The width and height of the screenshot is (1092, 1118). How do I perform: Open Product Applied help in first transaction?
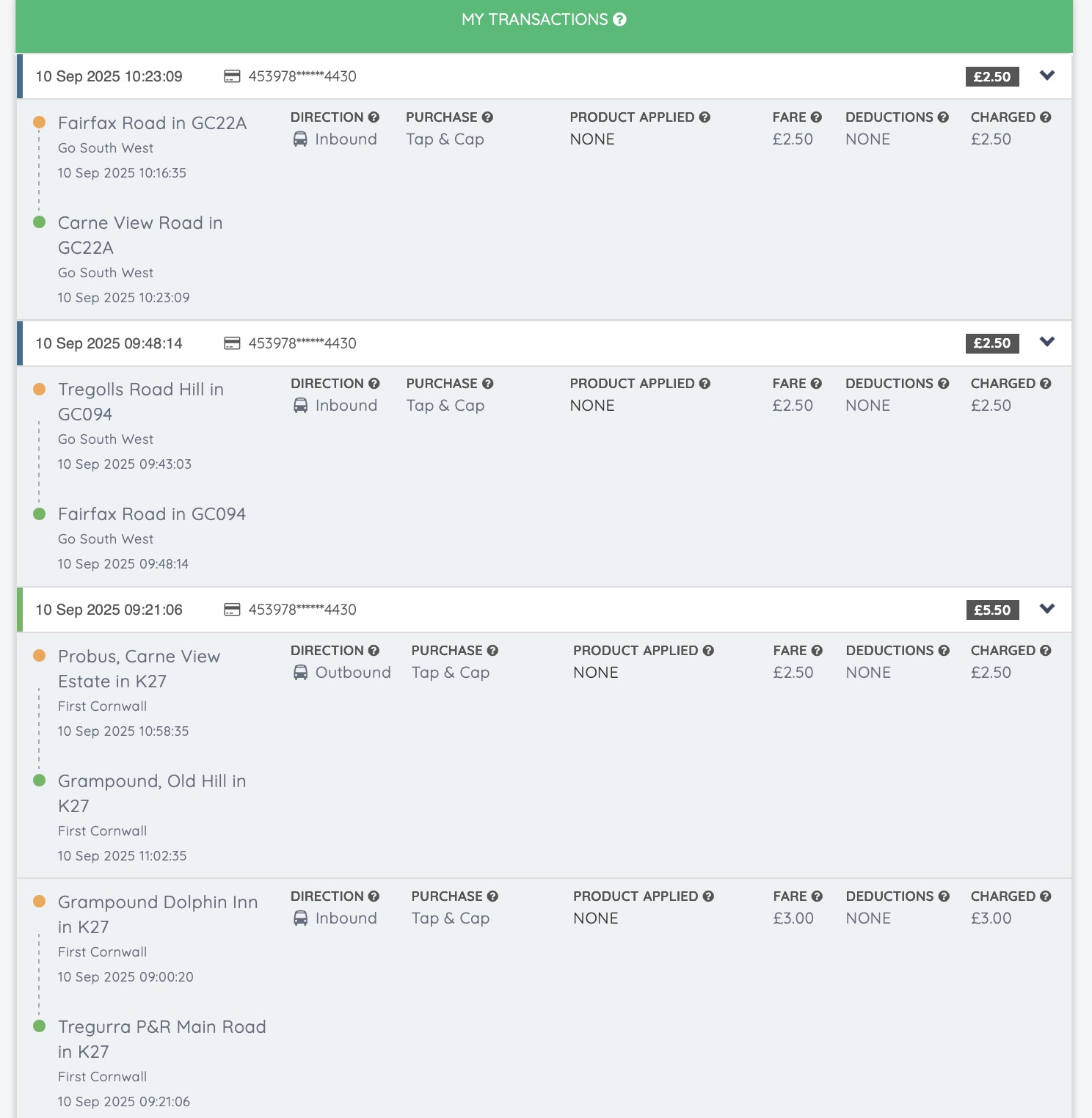point(705,117)
